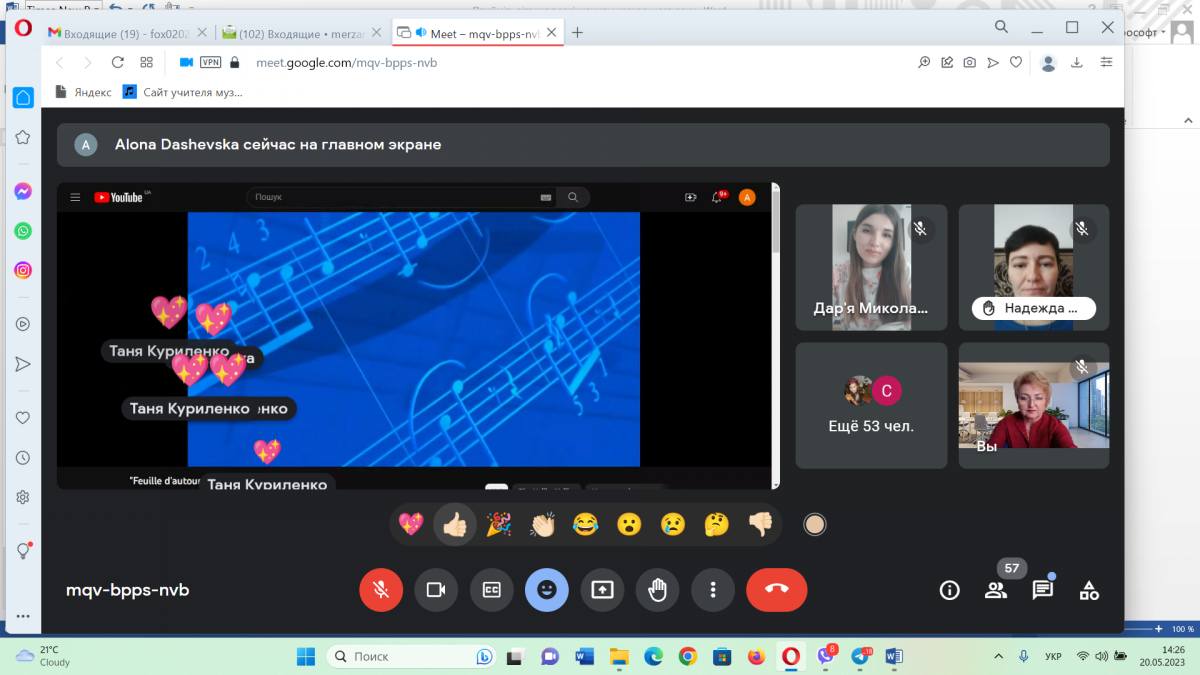
Task: Click the red leave call button
Action: coord(776,590)
